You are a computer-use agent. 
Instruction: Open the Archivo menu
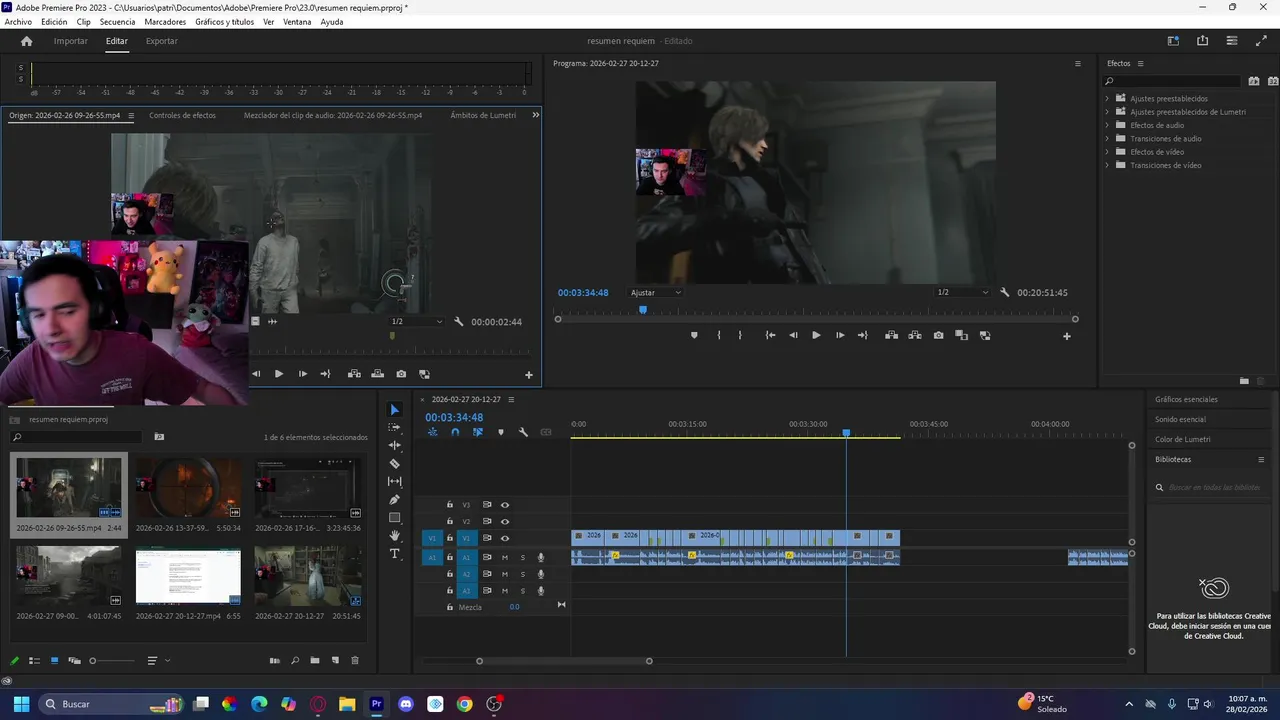pyautogui.click(x=18, y=22)
